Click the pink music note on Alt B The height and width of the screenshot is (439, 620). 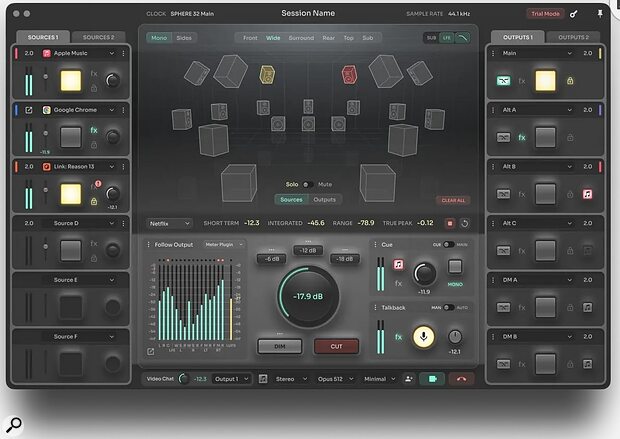click(x=588, y=194)
